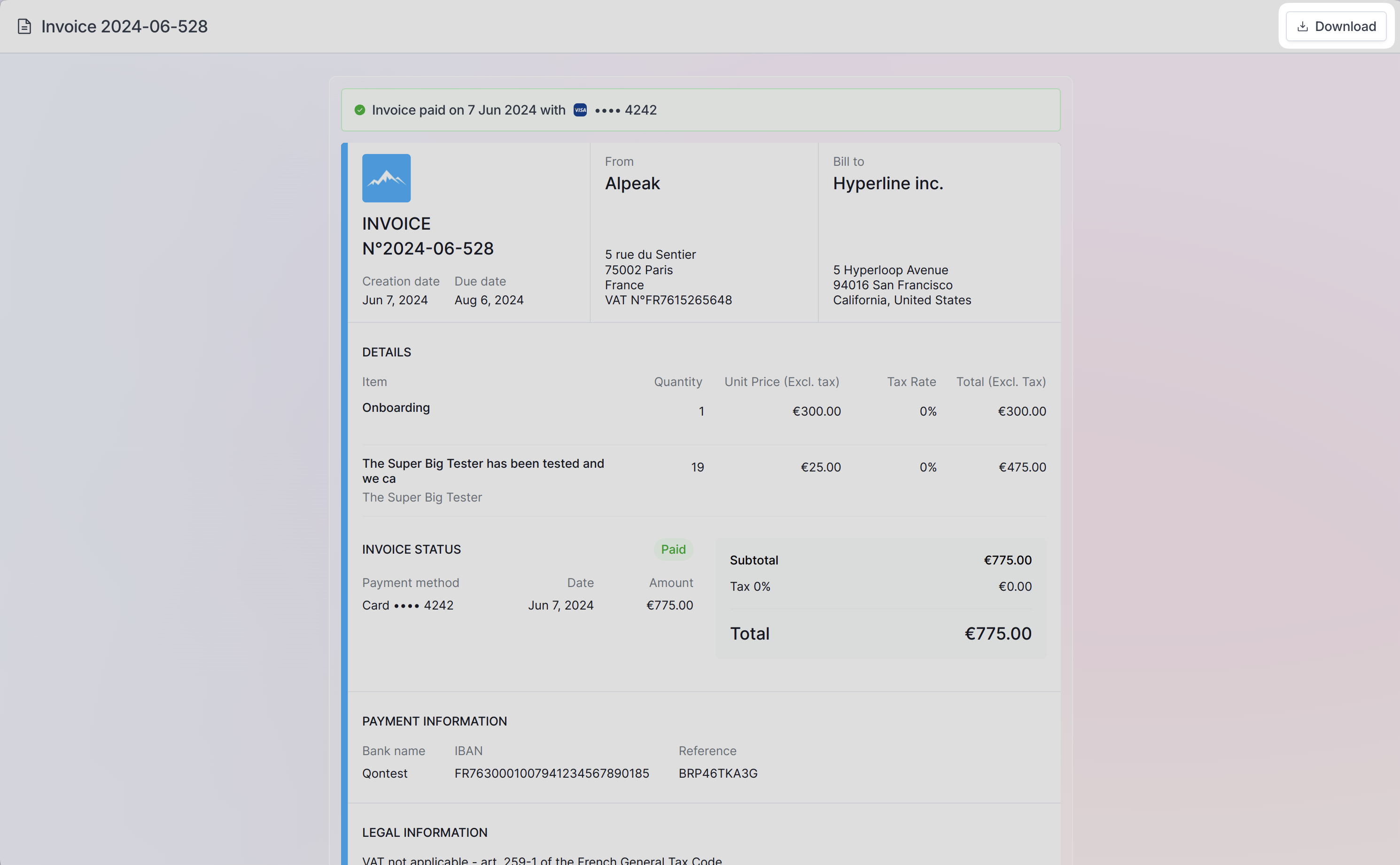Click the Visa card icon in banner
This screenshot has height=865, width=1400.
580,110
